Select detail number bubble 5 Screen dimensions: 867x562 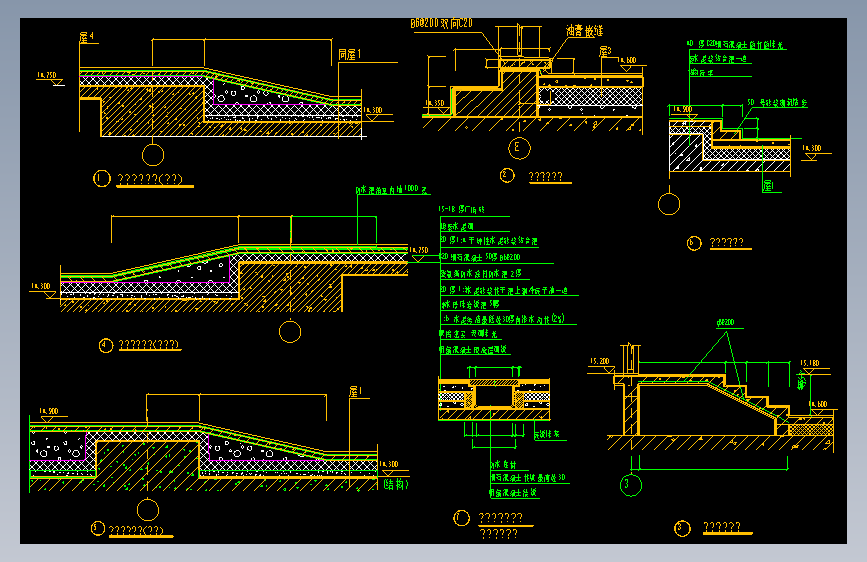(x=98, y=528)
